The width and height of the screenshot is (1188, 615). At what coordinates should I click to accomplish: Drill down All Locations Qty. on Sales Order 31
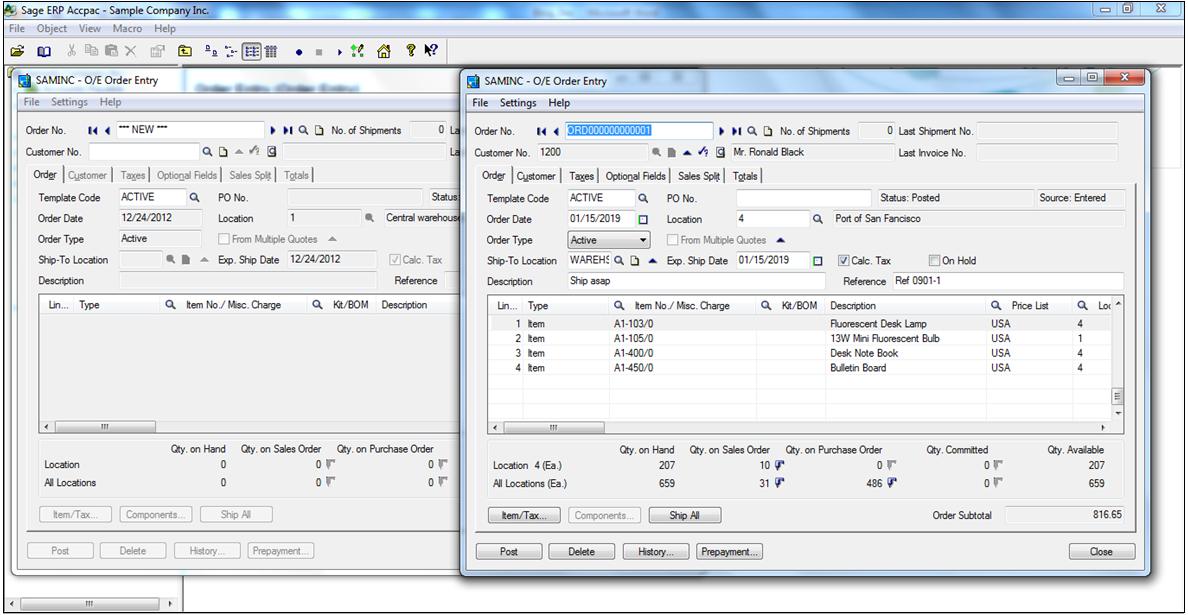[780, 483]
